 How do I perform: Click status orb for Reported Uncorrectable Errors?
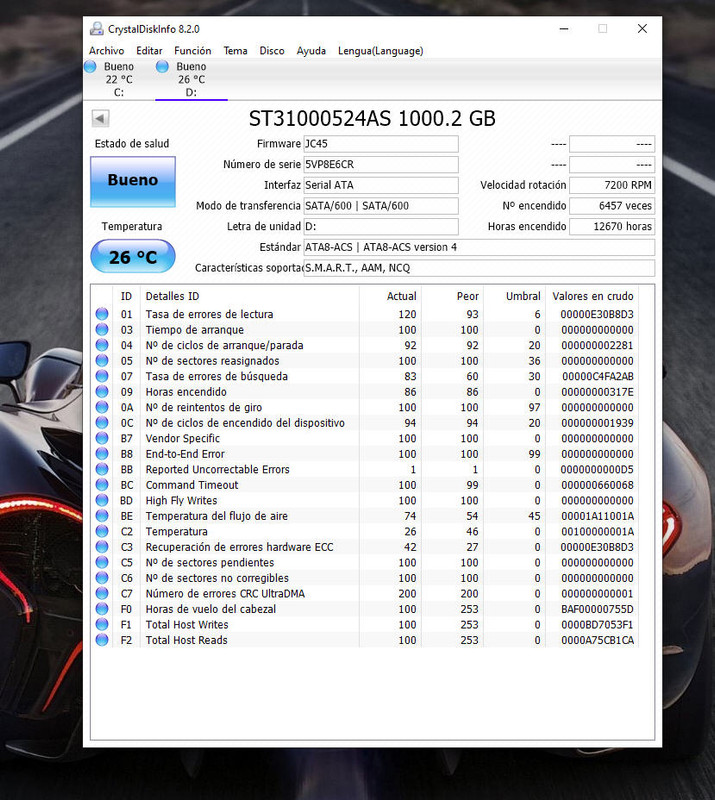pyautogui.click(x=102, y=469)
